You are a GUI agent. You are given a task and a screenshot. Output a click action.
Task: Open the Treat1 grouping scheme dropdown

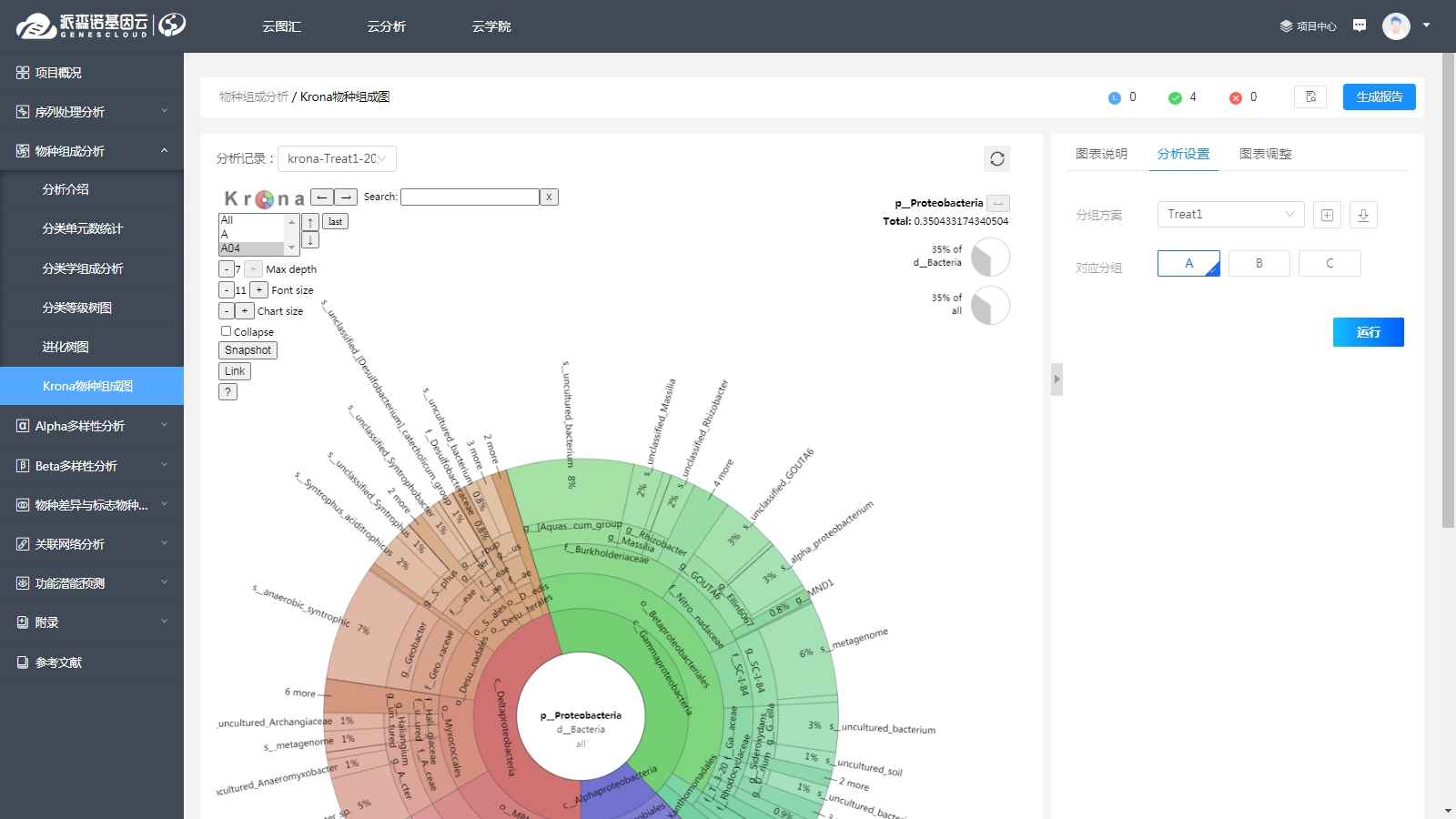(x=1230, y=214)
